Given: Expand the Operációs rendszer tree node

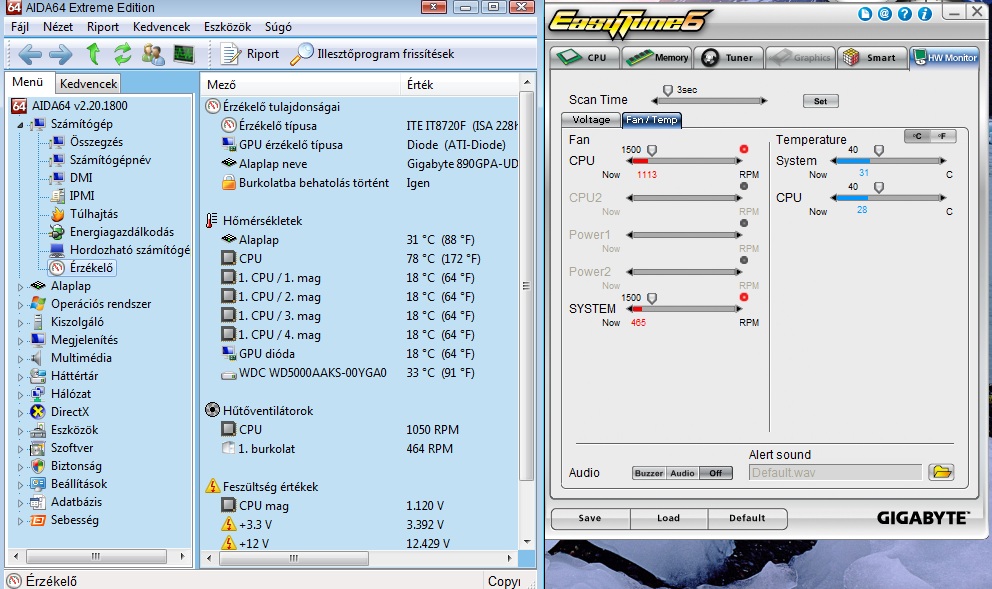Looking at the screenshot, I should [20, 305].
